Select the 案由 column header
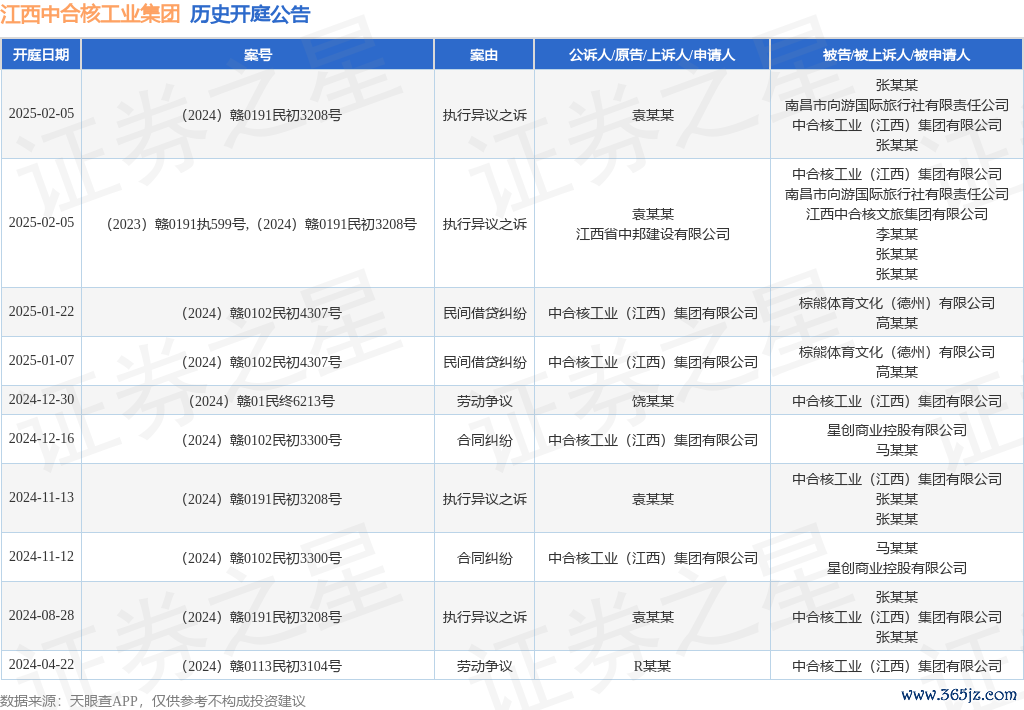This screenshot has width=1024, height=710. 484,55
